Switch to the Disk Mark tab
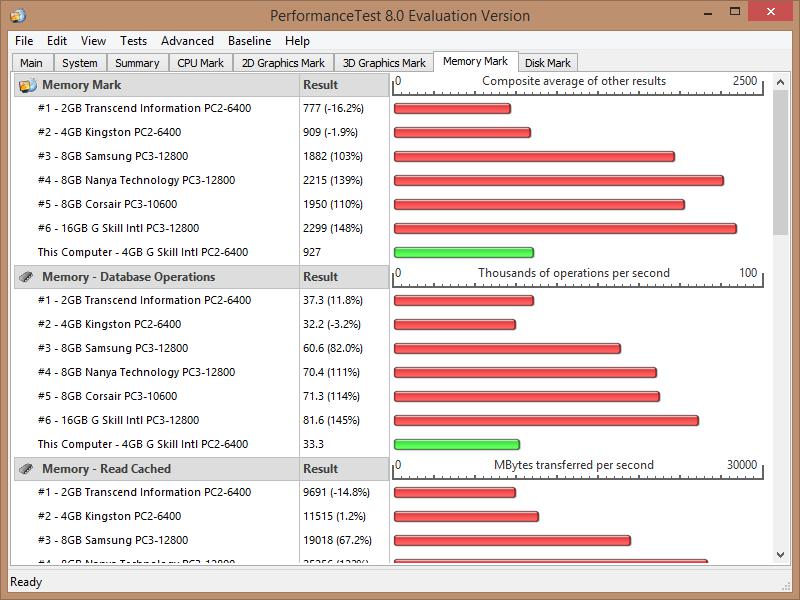This screenshot has height=600, width=800. (x=547, y=63)
